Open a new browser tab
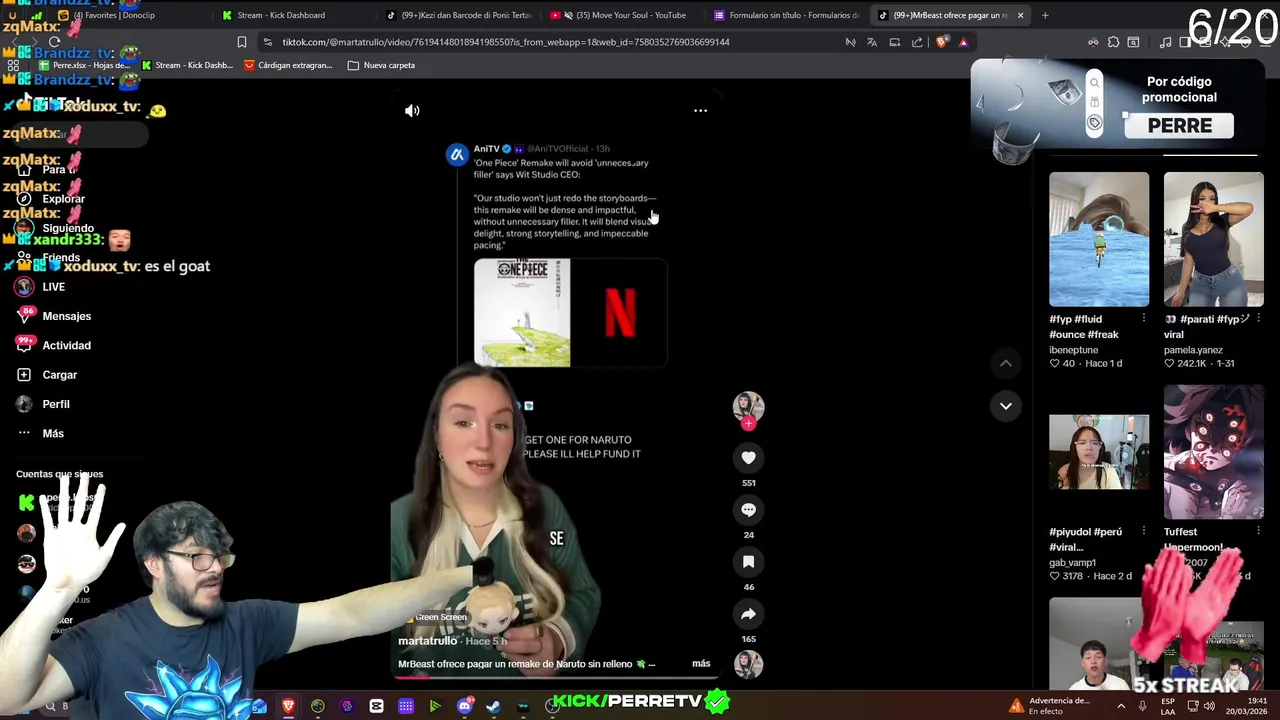This screenshot has height=720, width=1280. (x=1045, y=15)
